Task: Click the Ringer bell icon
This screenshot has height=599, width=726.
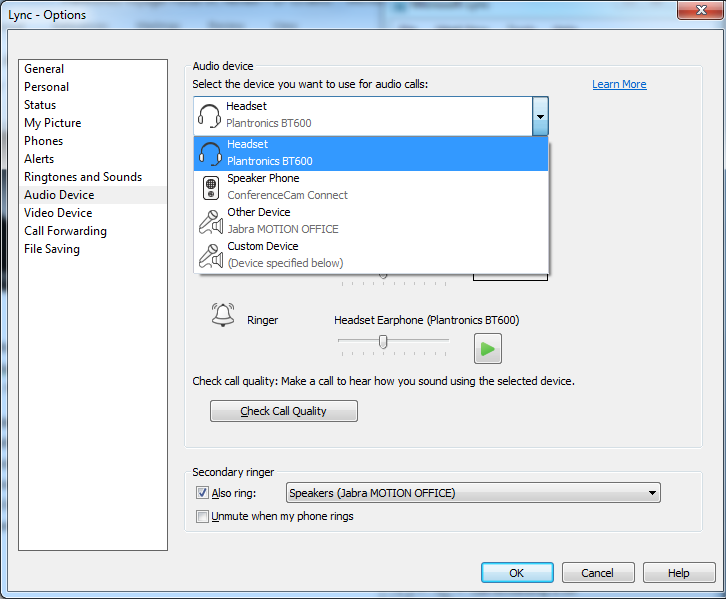Action: point(223,315)
